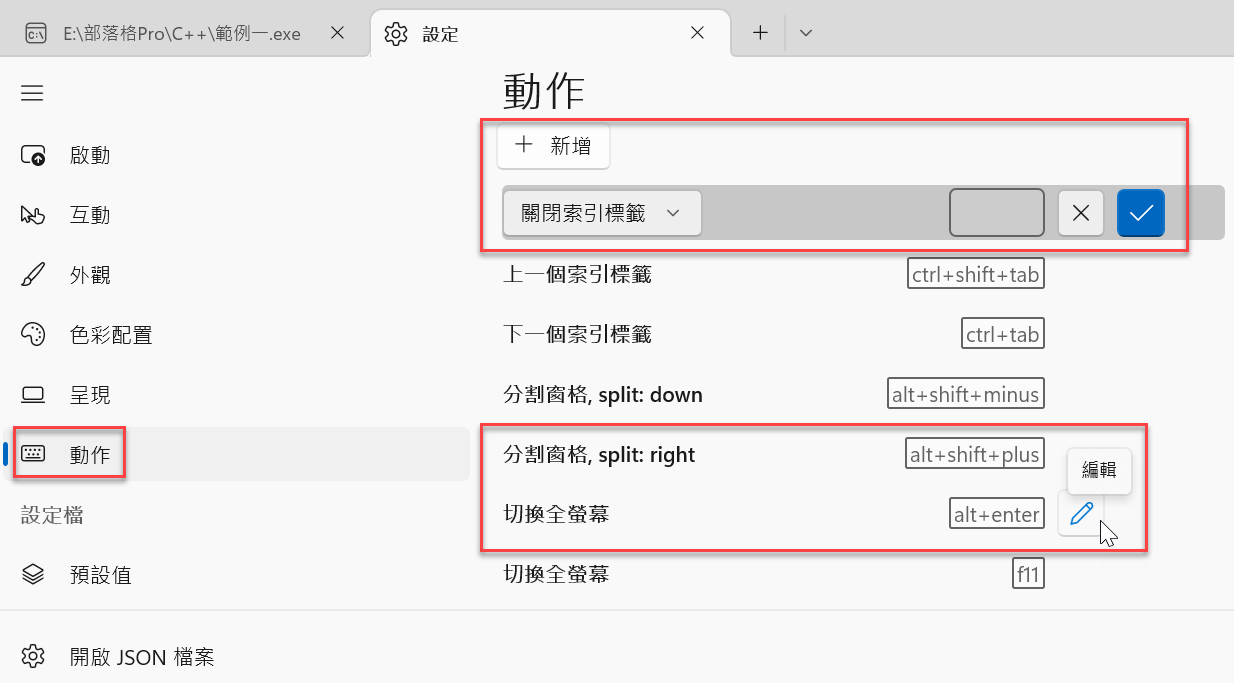
Task: Open a new tab with plus button
Action: [x=760, y=33]
